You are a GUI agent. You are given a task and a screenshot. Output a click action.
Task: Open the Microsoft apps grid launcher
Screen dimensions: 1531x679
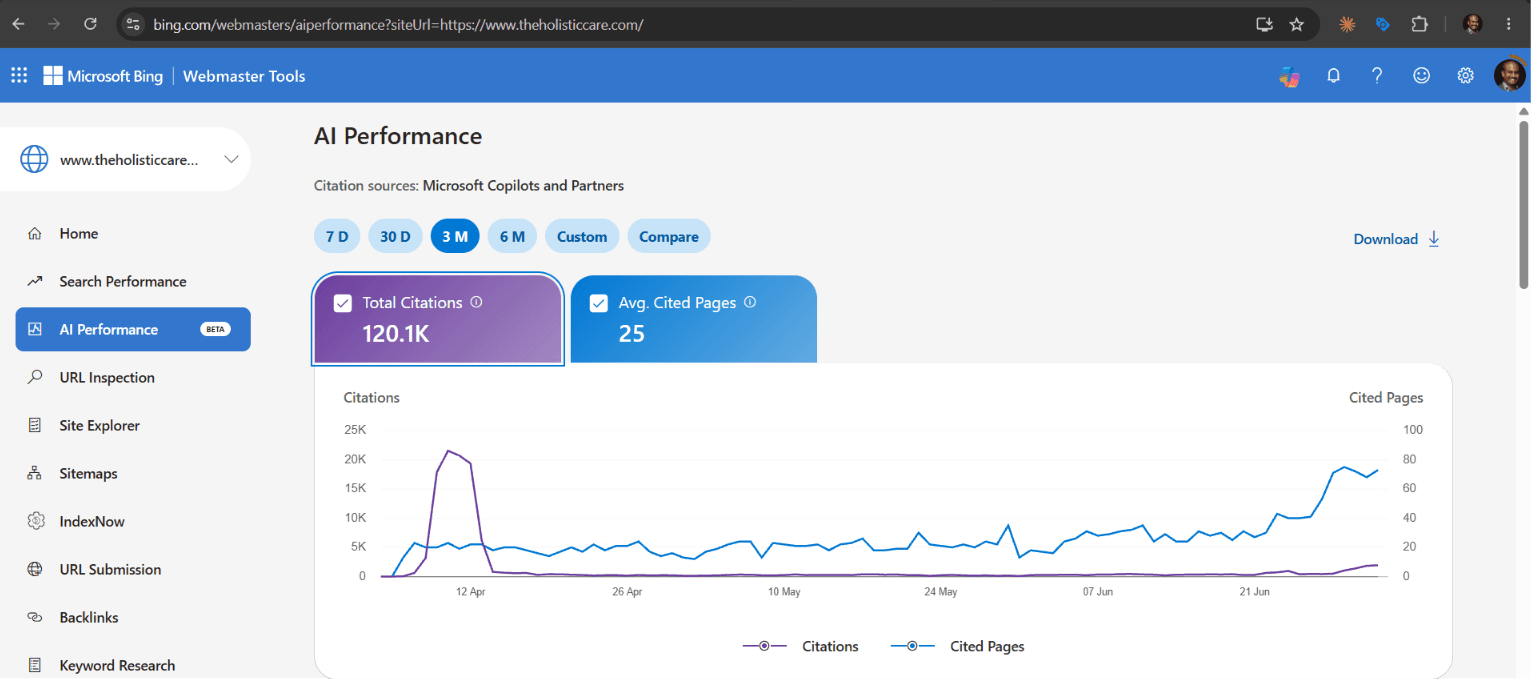19,76
